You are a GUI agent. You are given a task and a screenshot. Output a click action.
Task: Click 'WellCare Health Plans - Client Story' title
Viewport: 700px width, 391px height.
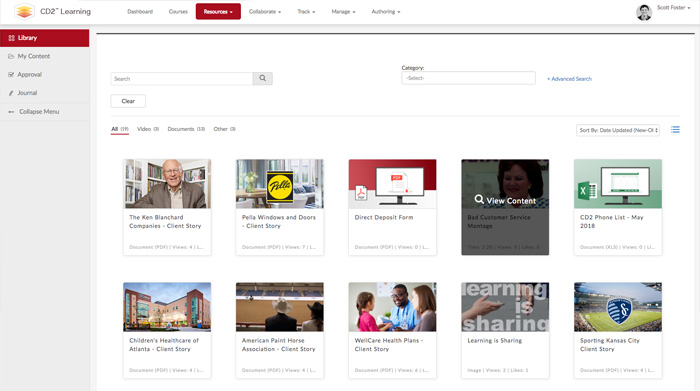point(389,345)
